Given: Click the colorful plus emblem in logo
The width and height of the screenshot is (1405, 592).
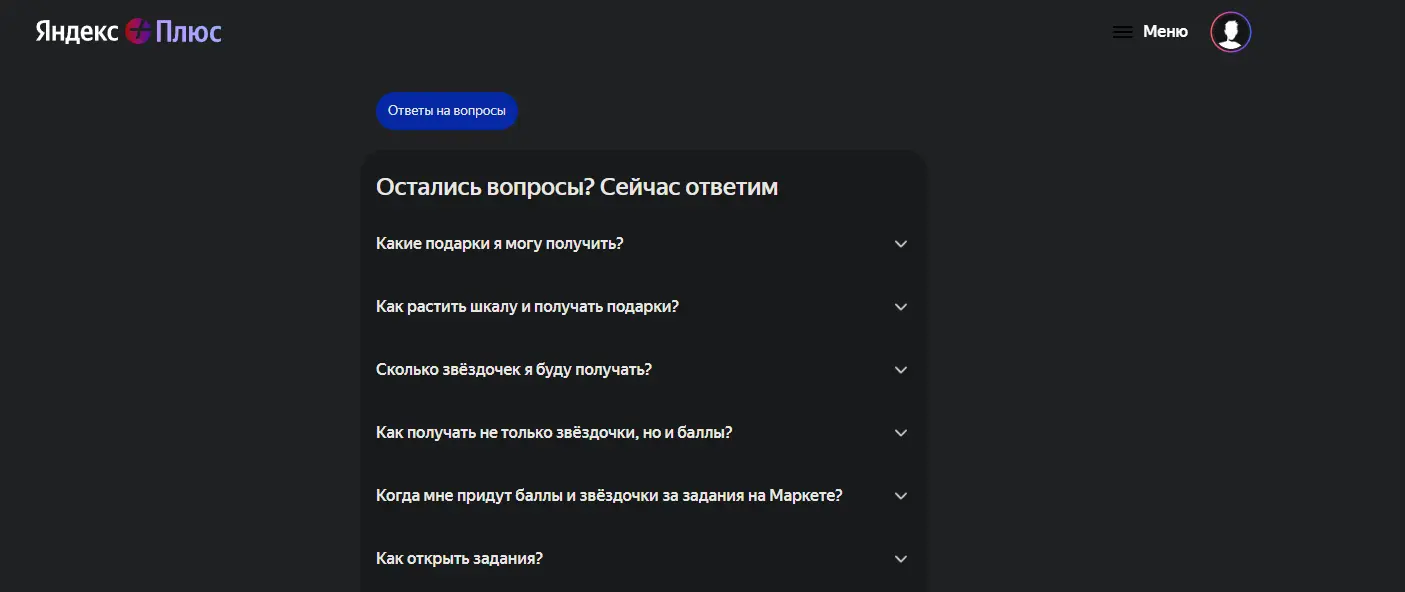Looking at the screenshot, I should point(138,32).
